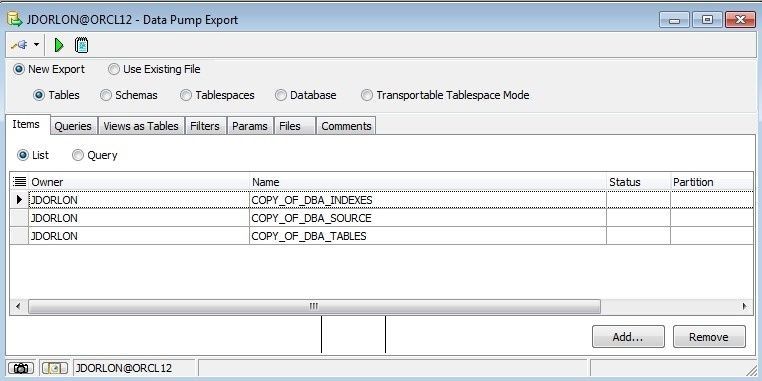Viewport: 762px width, 381px height.
Task: Click the Partition cell of COPY_OF_DBA_SOURCE
Action: [x=711, y=218]
